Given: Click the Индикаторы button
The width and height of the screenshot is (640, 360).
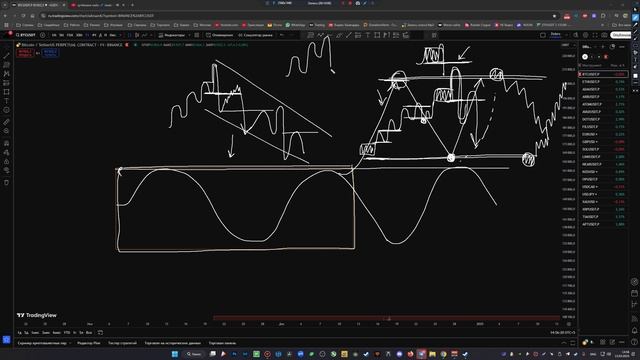Looking at the screenshot, I should click(172, 35).
